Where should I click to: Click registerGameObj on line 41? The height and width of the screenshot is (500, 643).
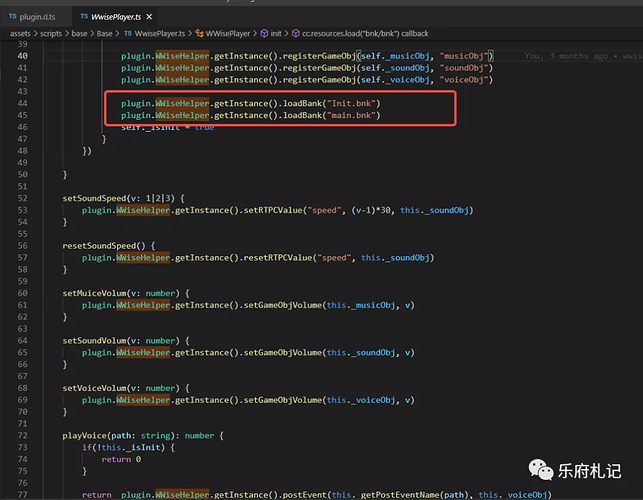[319, 68]
